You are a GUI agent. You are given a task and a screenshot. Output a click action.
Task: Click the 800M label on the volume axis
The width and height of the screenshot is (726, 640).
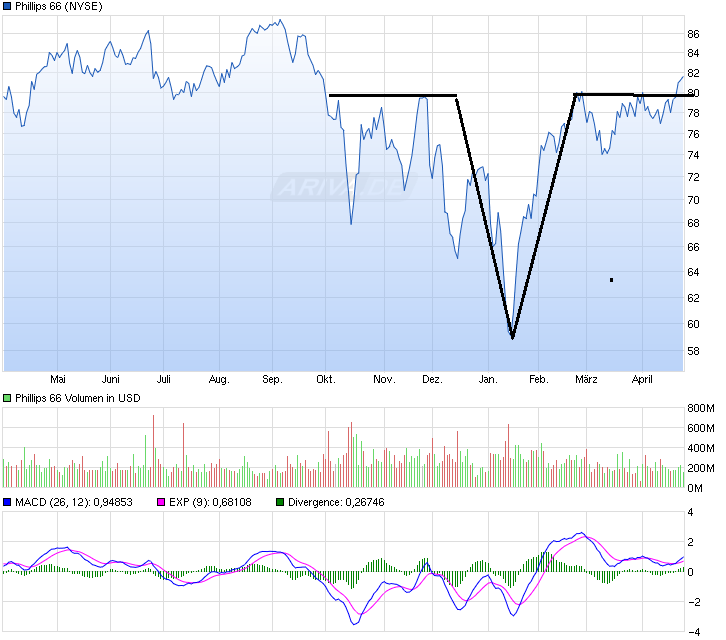point(700,408)
